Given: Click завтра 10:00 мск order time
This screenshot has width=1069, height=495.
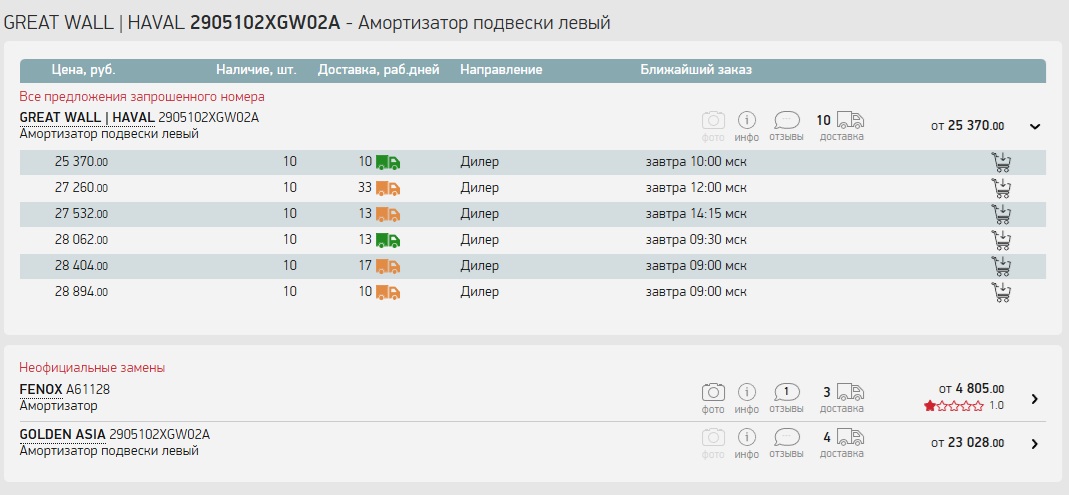Looking at the screenshot, I should (696, 162).
